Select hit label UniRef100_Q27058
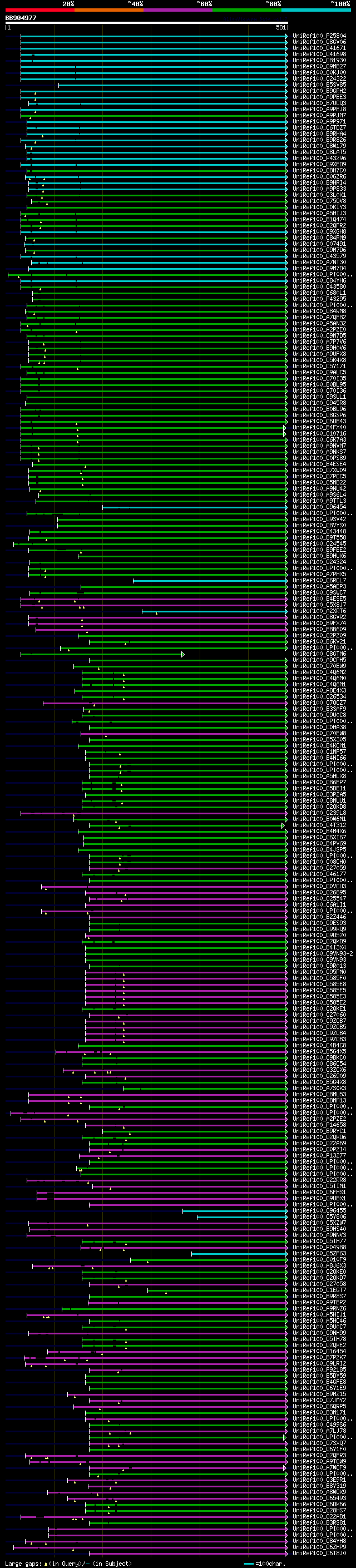The height and width of the screenshot is (1568, 356). point(319,1284)
